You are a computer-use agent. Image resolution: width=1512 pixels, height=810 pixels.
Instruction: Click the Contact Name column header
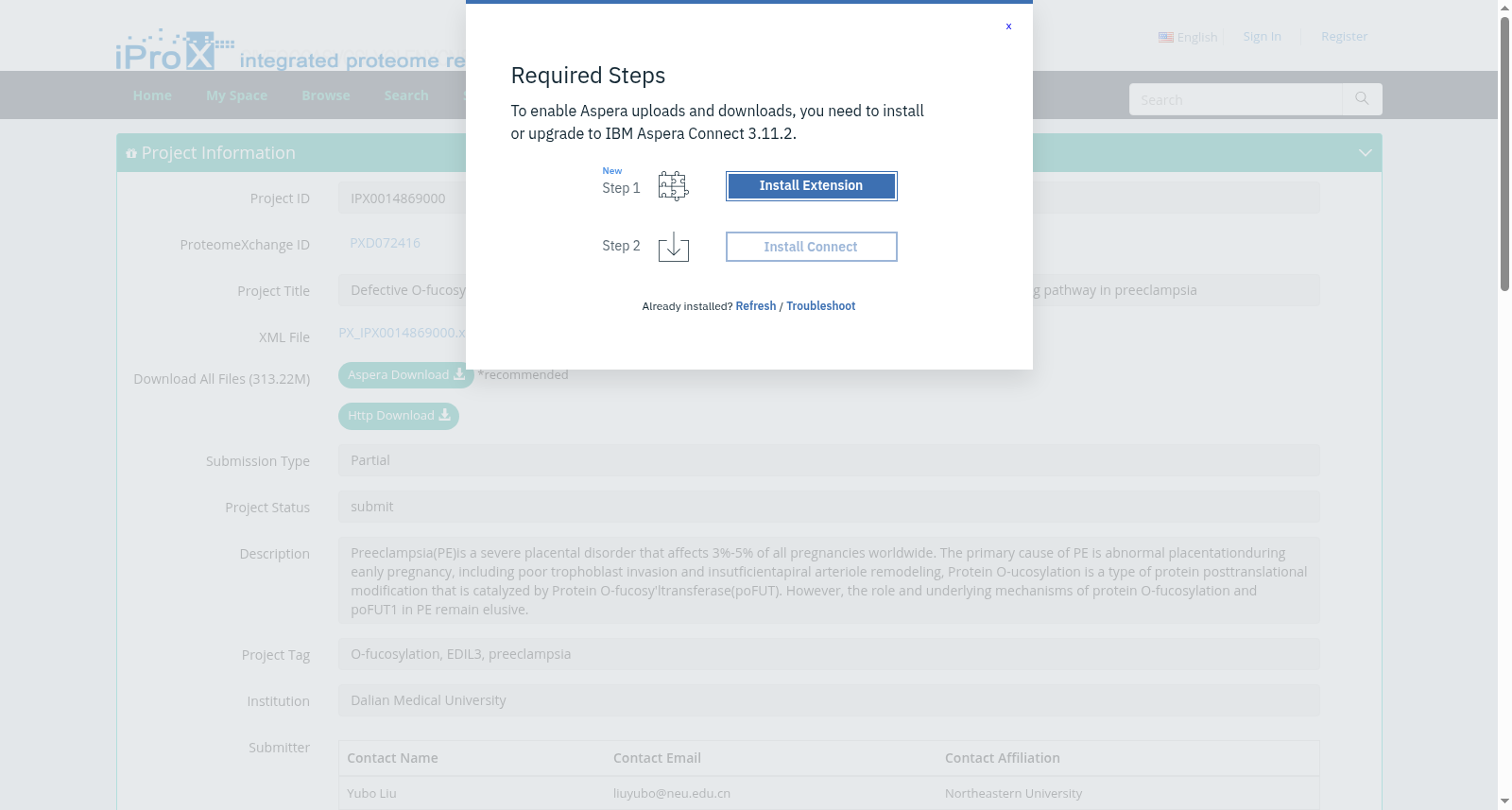[392, 758]
